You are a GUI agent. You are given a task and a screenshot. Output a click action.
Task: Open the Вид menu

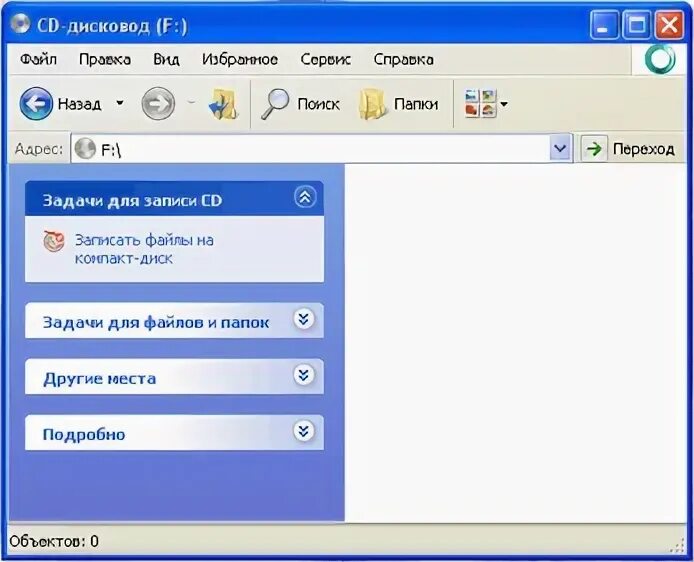click(x=166, y=59)
